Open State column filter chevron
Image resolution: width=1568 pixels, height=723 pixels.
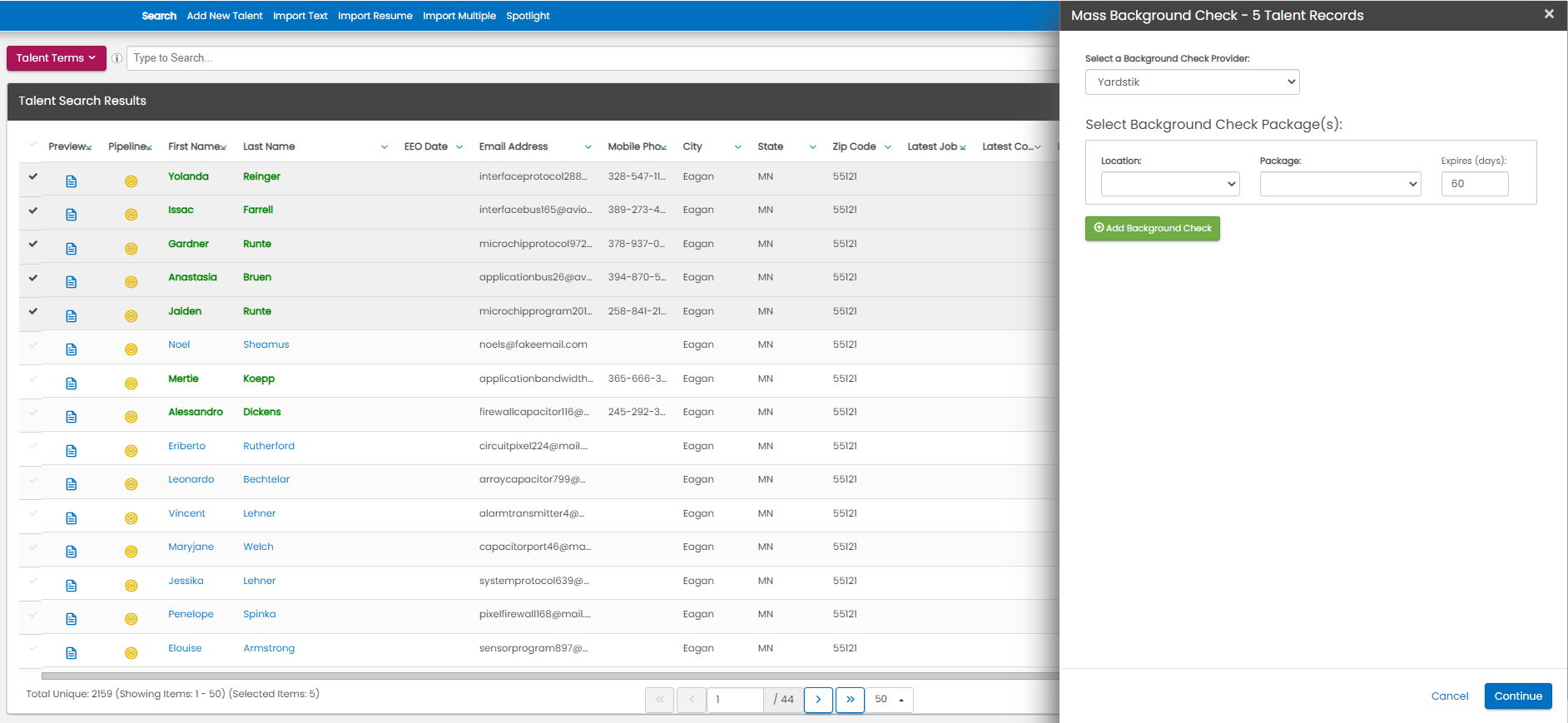(813, 147)
